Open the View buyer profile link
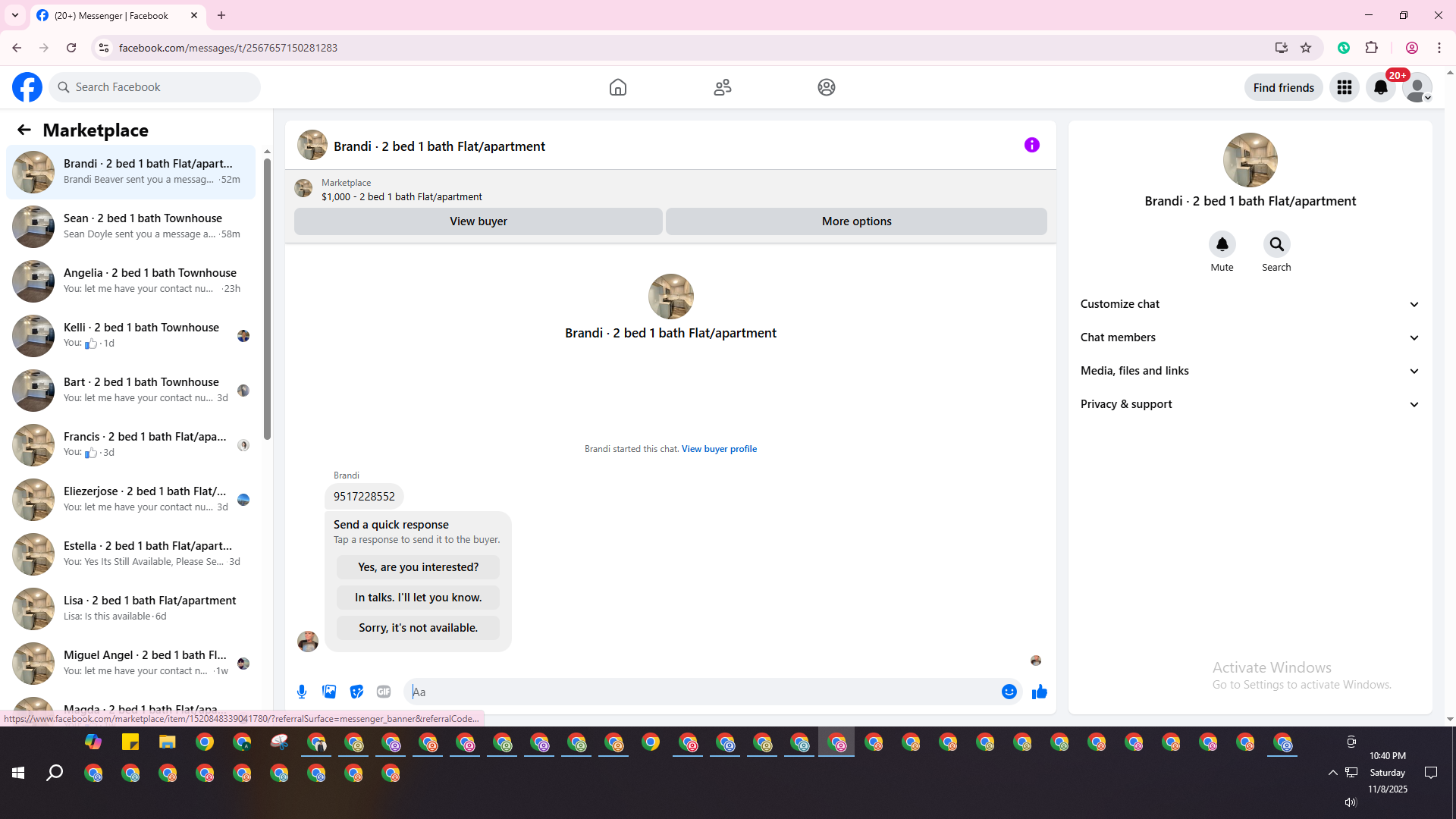 tap(719, 449)
